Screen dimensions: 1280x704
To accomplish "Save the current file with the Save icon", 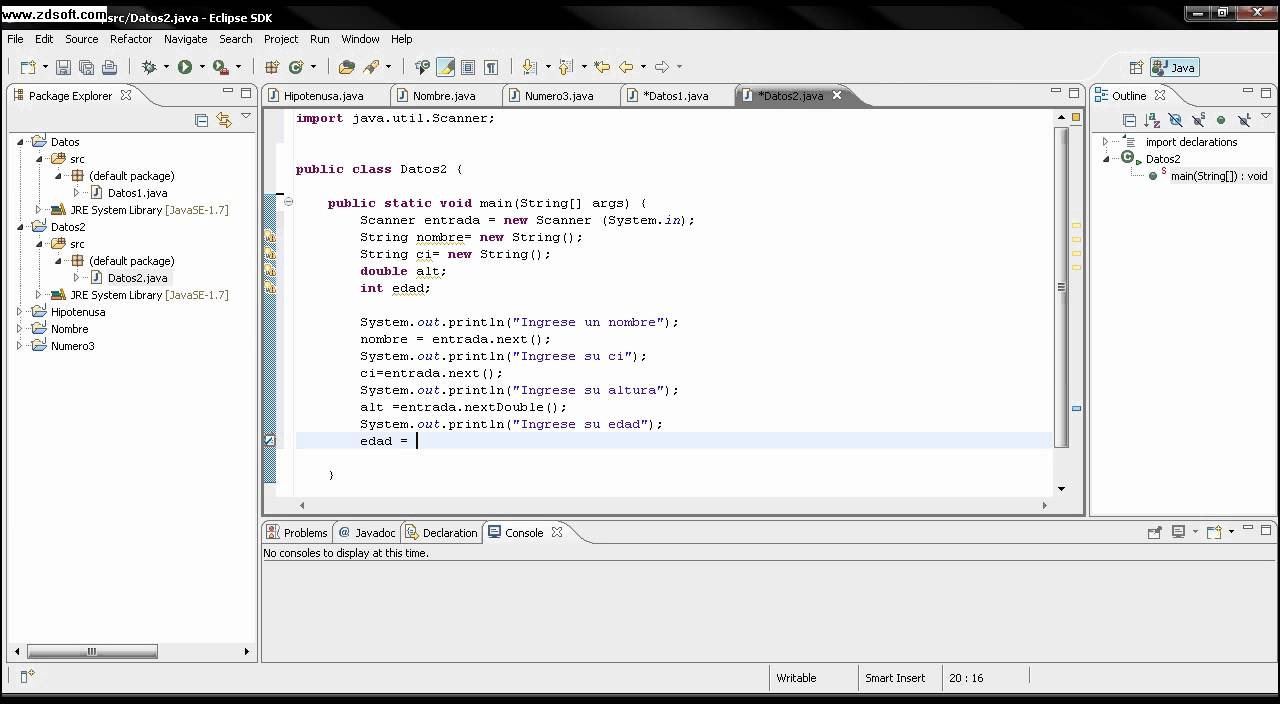I will pos(63,67).
